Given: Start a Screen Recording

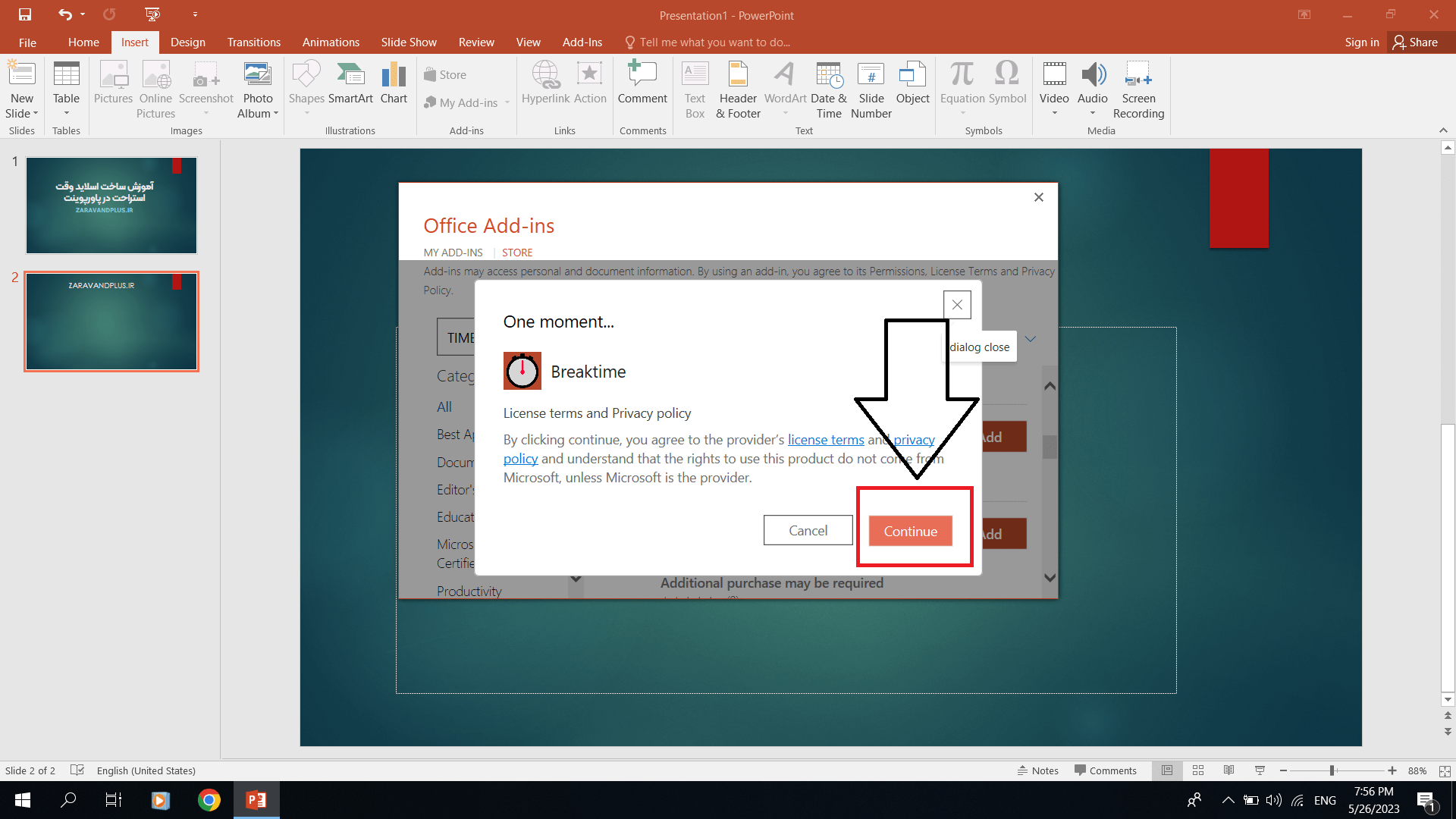Looking at the screenshot, I should (1138, 89).
